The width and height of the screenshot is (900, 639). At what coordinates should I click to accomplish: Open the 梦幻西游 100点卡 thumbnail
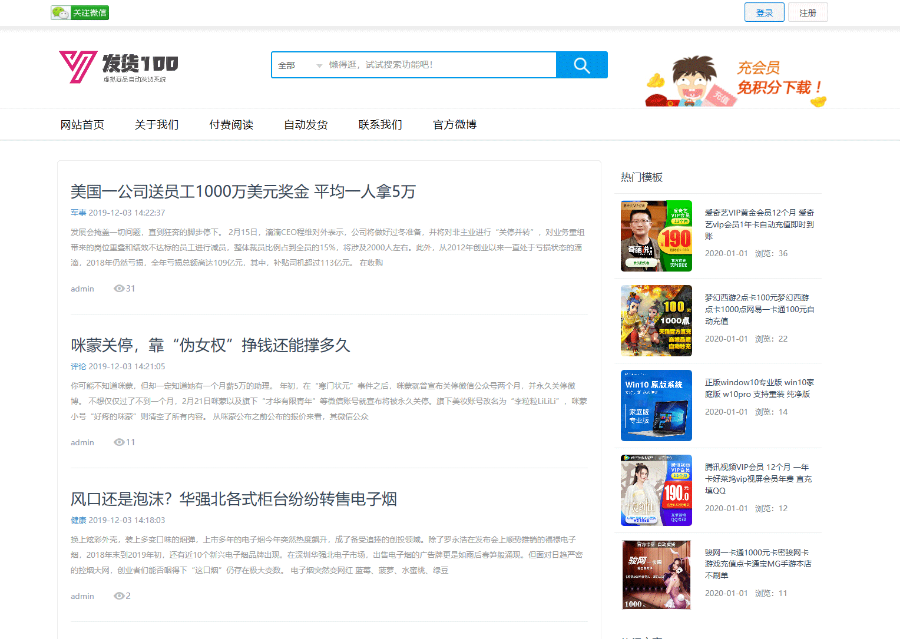(656, 320)
